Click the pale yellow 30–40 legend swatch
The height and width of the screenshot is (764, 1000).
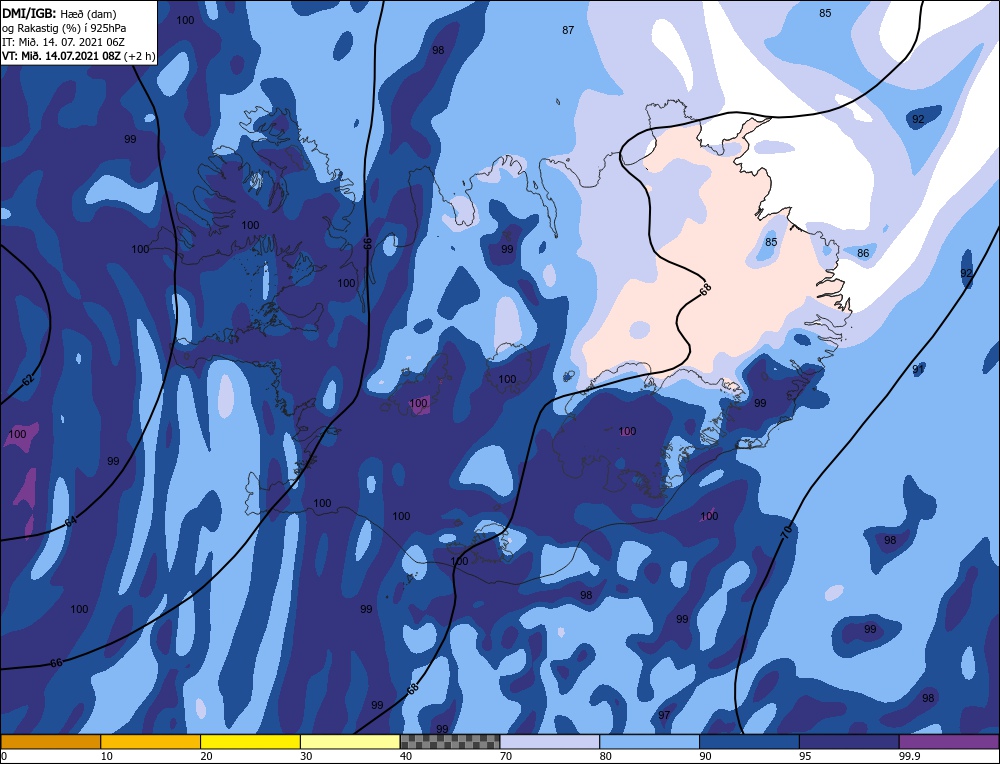pos(350,742)
